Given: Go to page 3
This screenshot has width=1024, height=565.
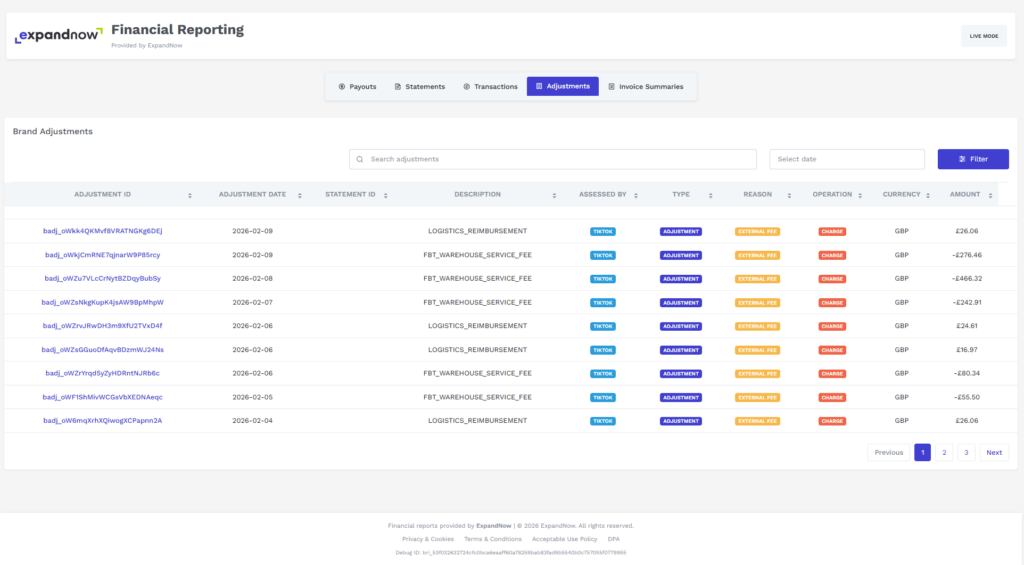Looking at the screenshot, I should tap(966, 453).
